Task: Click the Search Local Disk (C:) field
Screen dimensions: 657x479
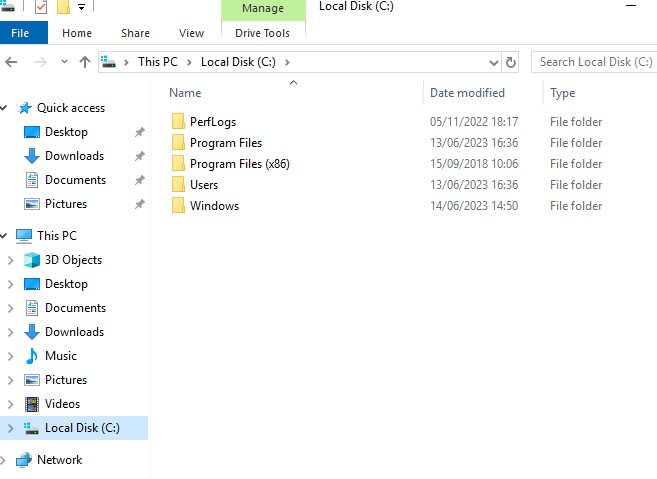Action: (x=594, y=62)
